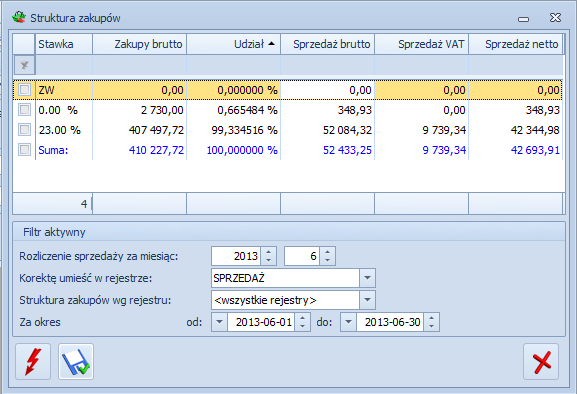Viewport: 577px width, 394px height.
Task: Open the 'do' date calendar dropdown
Action: (348, 322)
